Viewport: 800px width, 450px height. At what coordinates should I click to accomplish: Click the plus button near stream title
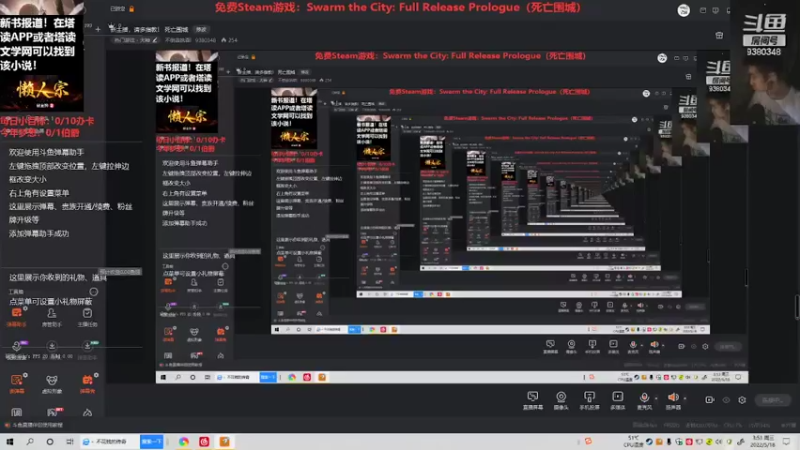[98, 30]
